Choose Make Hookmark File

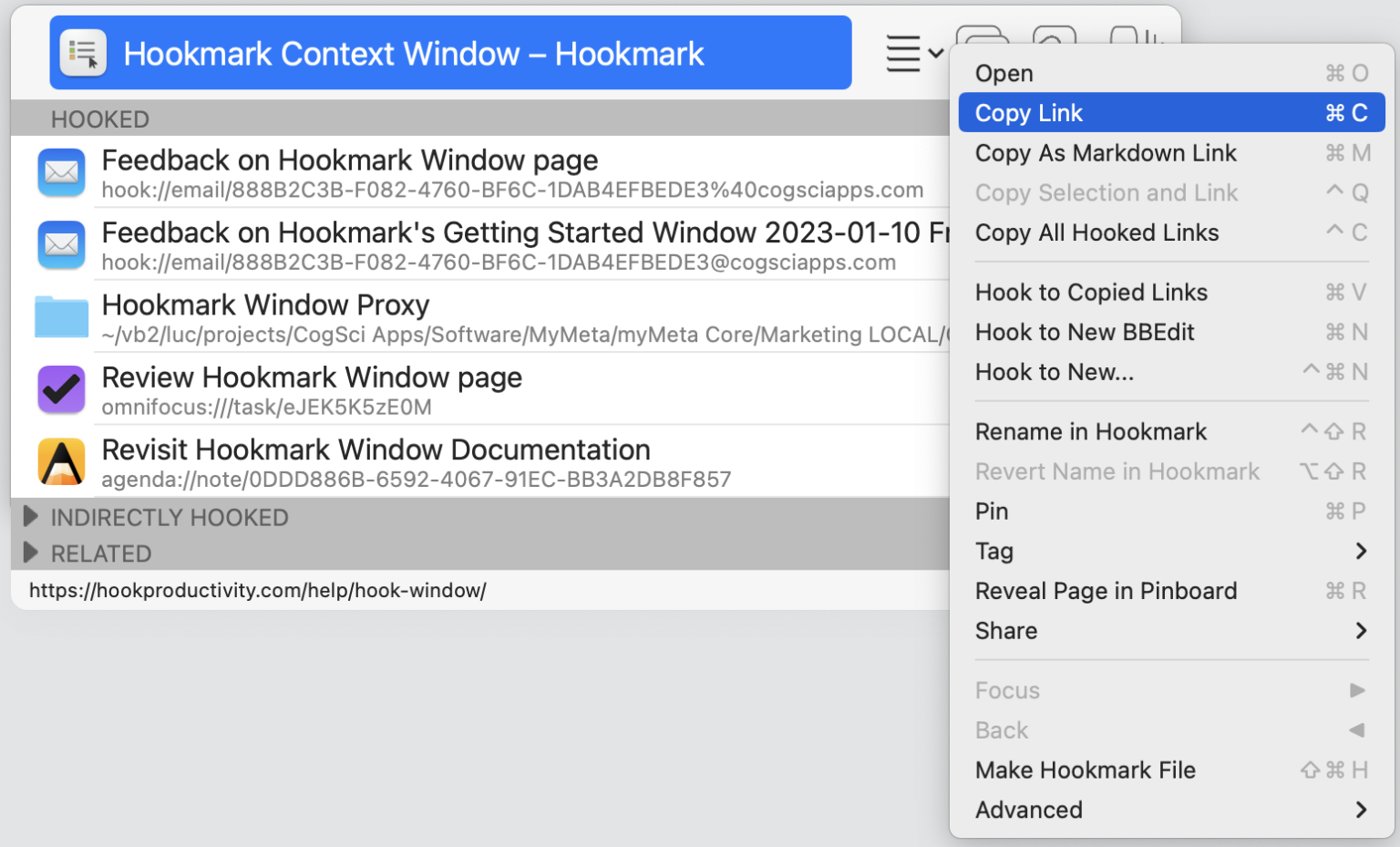click(1085, 770)
